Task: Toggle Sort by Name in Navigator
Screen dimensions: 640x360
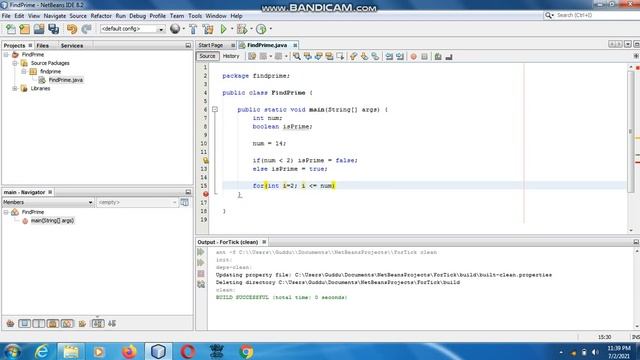Action: point(98,324)
